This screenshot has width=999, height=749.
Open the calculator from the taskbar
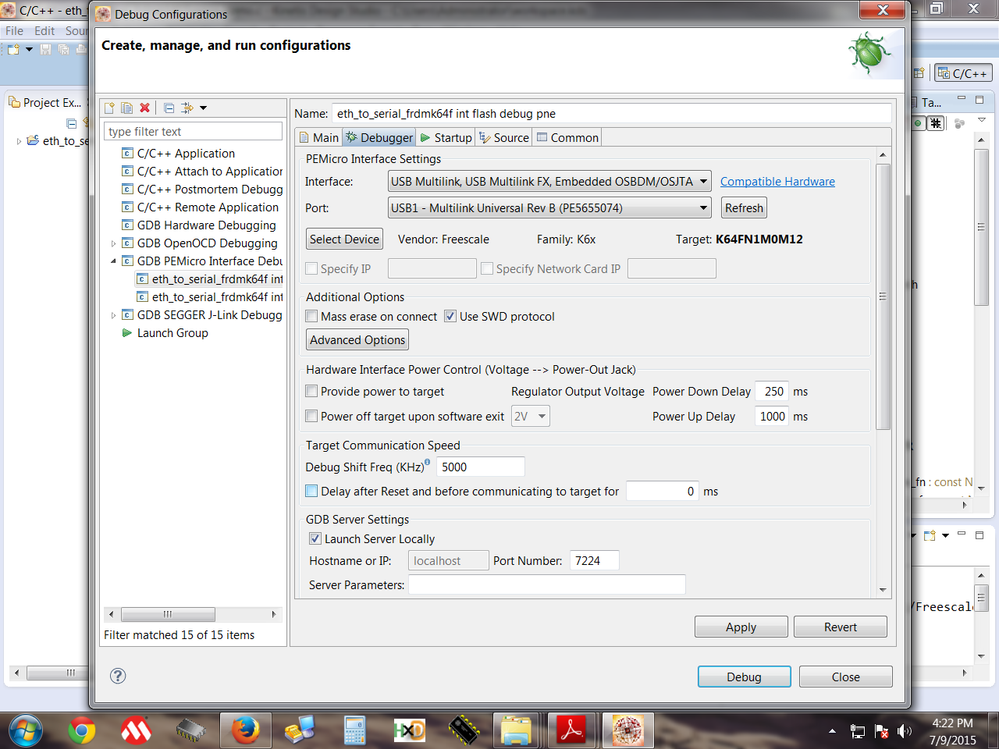354,730
